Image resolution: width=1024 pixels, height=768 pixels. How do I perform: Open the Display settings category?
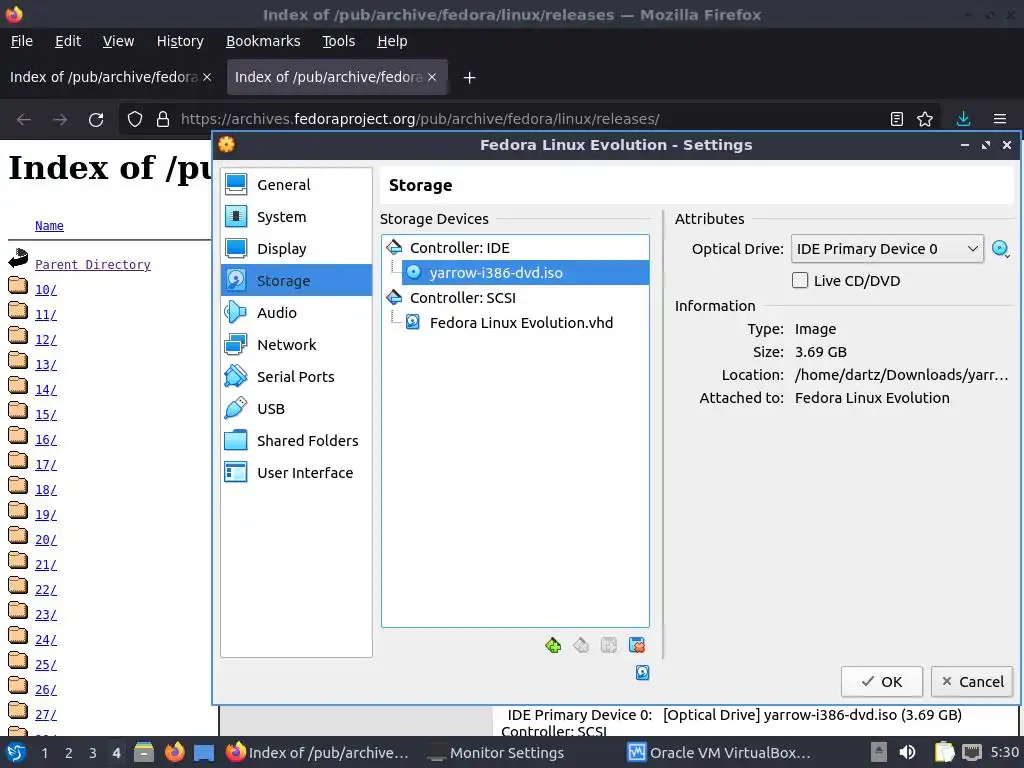296,249
